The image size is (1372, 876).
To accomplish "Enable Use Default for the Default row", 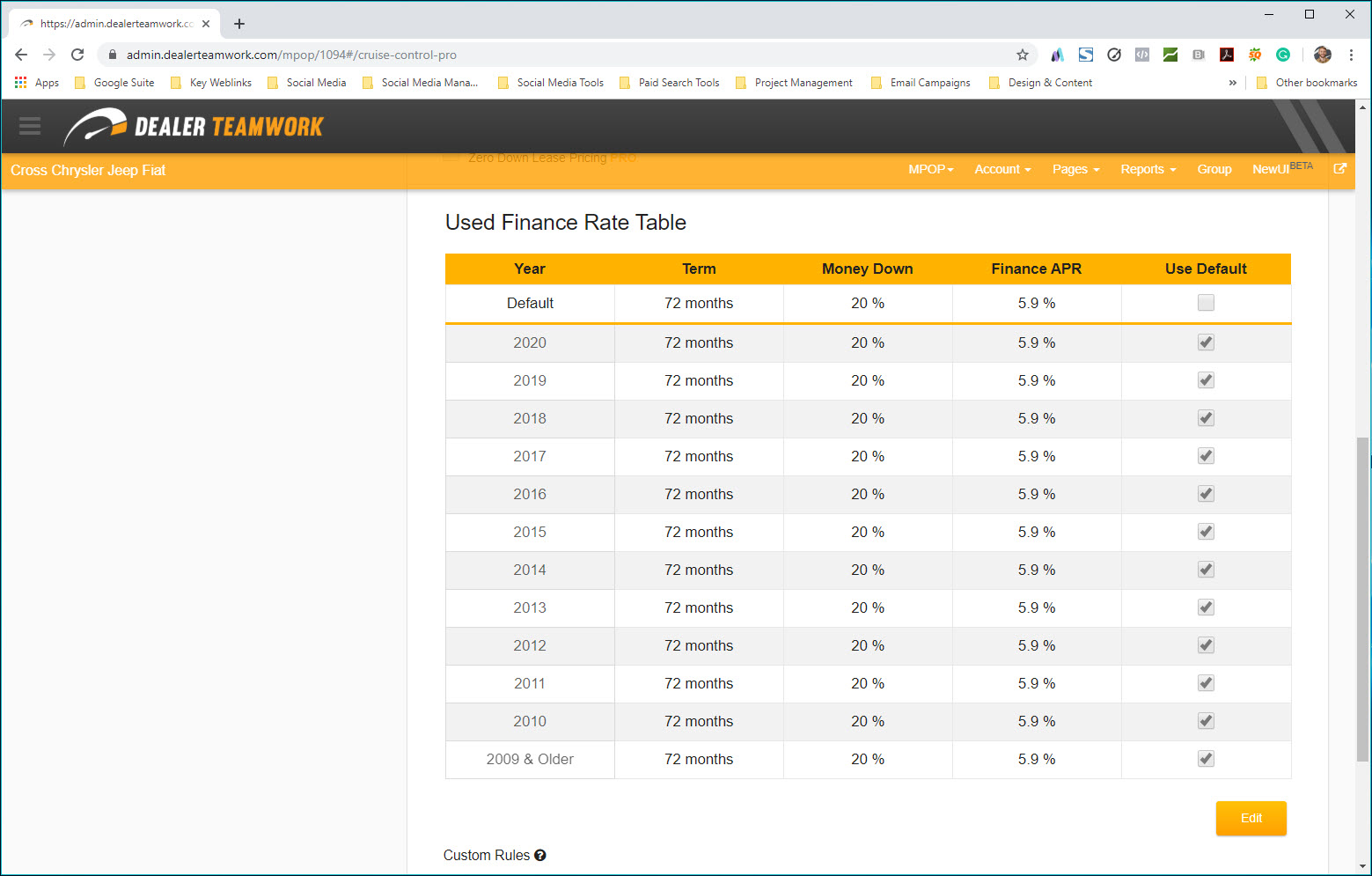I will click(1206, 302).
